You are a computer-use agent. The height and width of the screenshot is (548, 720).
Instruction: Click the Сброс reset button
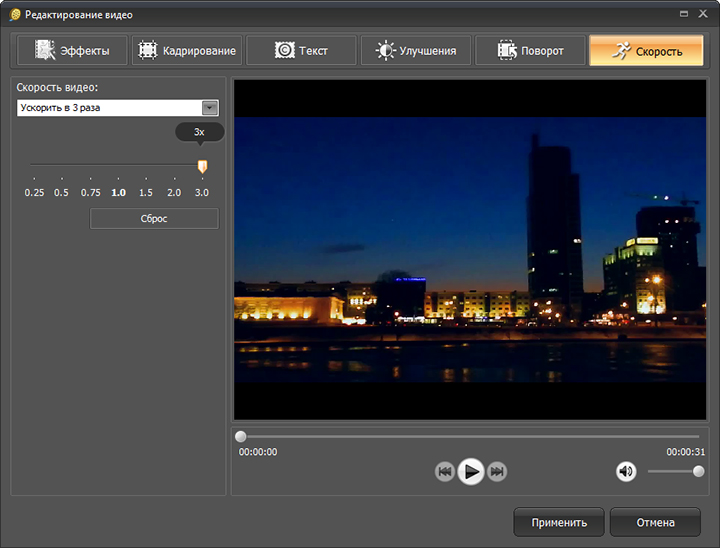pyautogui.click(x=154, y=219)
